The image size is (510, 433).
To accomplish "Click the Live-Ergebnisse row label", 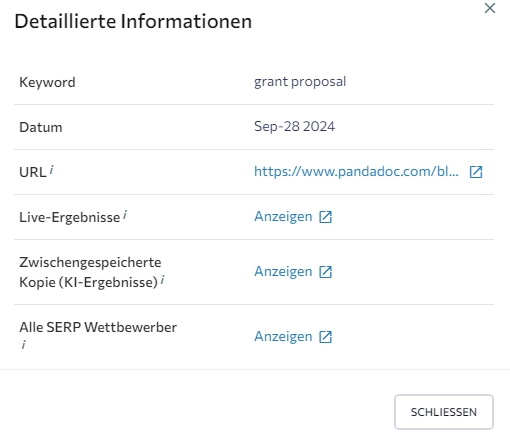I will [70, 217].
